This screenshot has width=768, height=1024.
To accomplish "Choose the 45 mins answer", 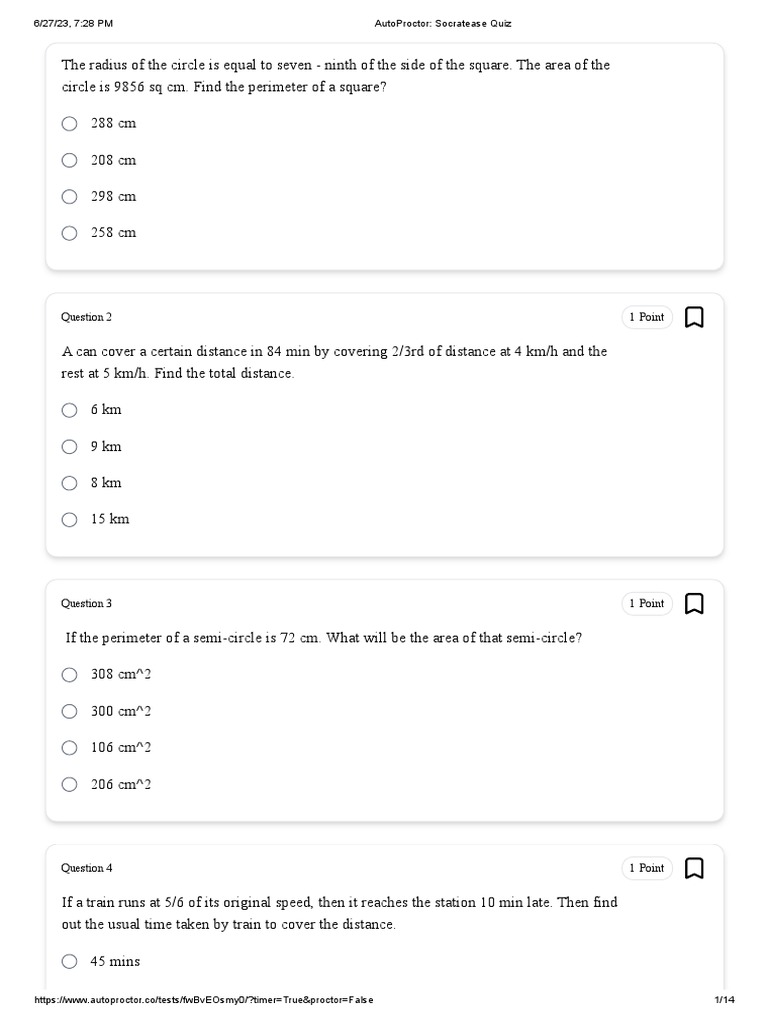I will (x=69, y=962).
